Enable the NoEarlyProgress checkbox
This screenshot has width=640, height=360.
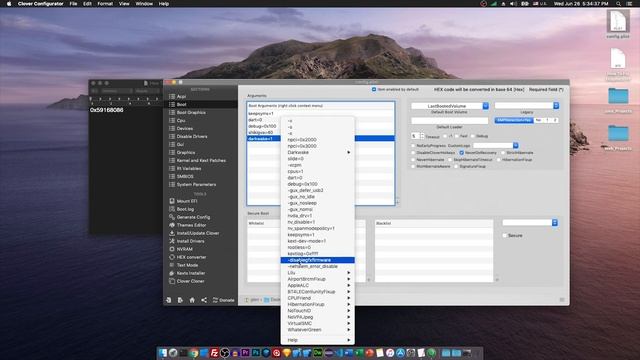[x=413, y=146]
